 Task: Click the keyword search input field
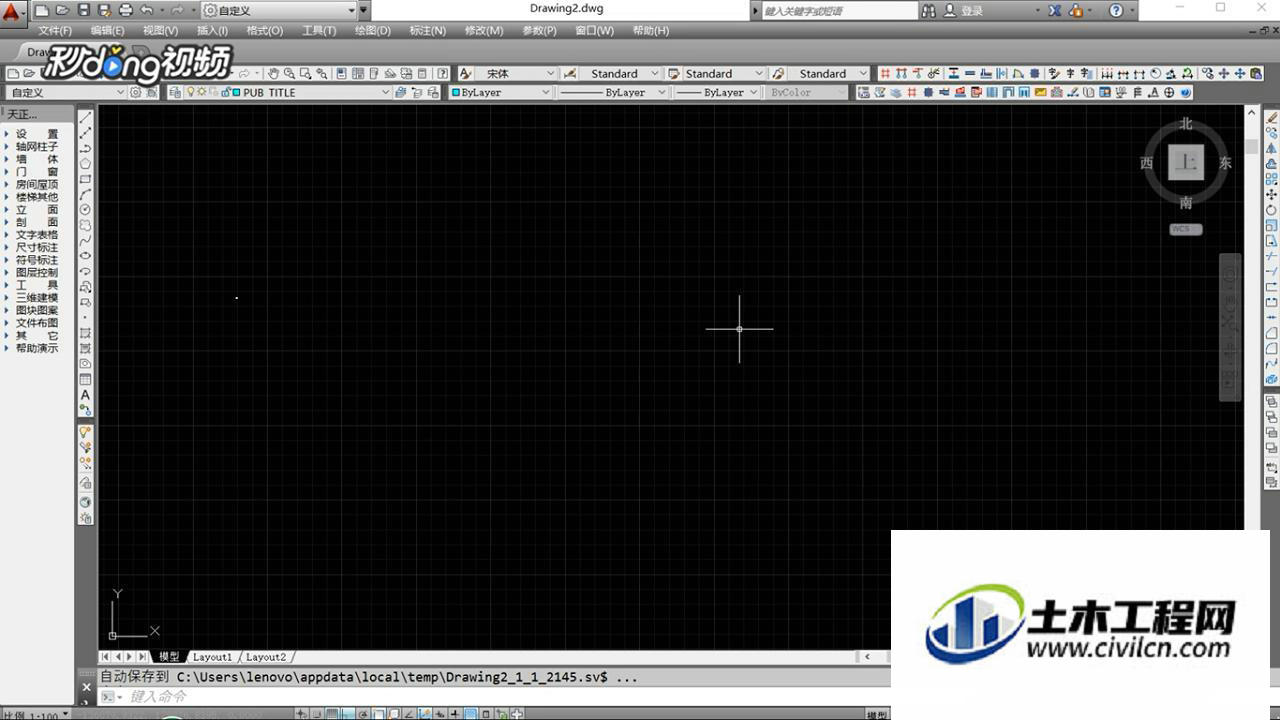[838, 11]
